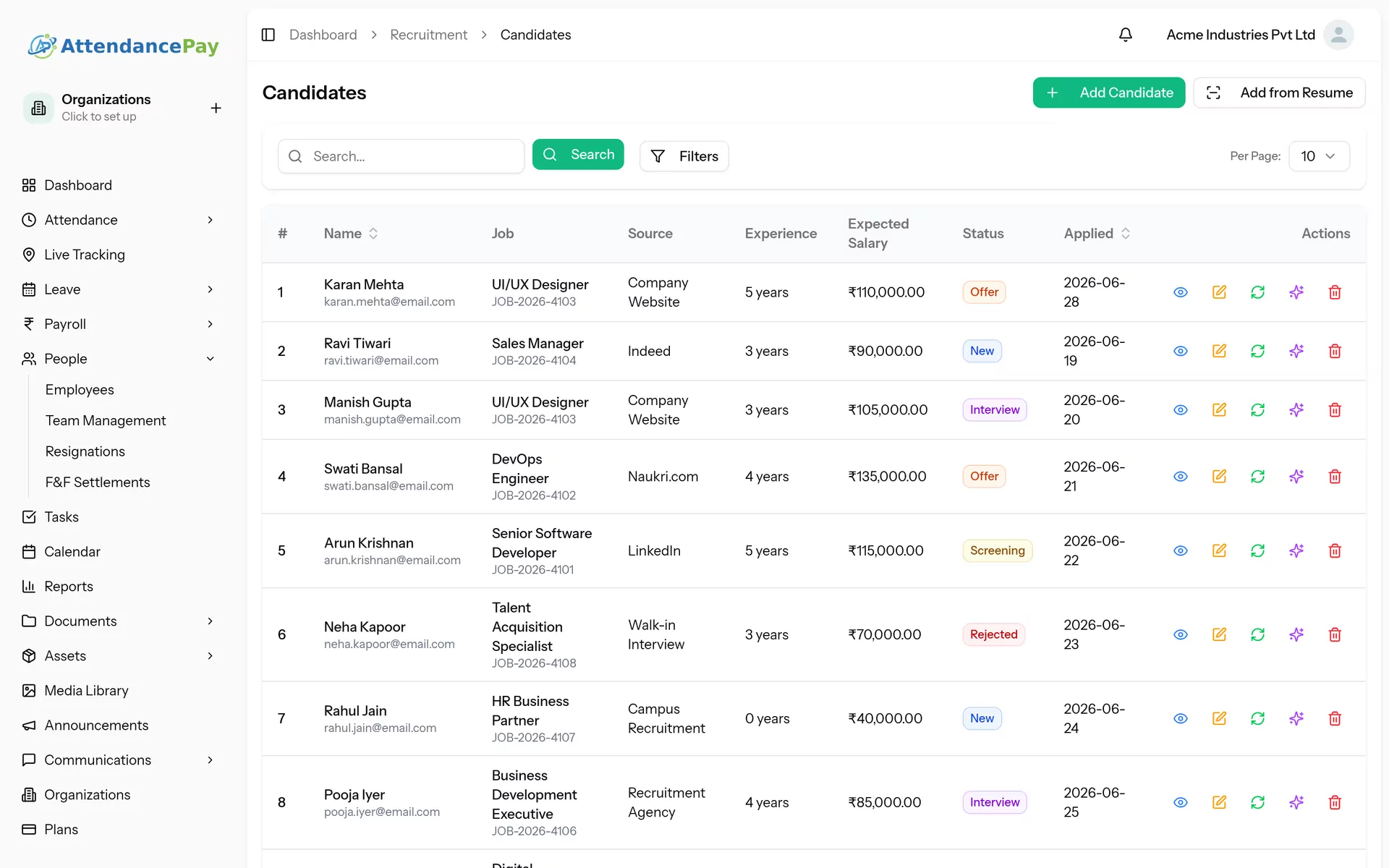Delete candidate Karan Mehta
Viewport: 1389px width, 868px height.
pos(1335,292)
